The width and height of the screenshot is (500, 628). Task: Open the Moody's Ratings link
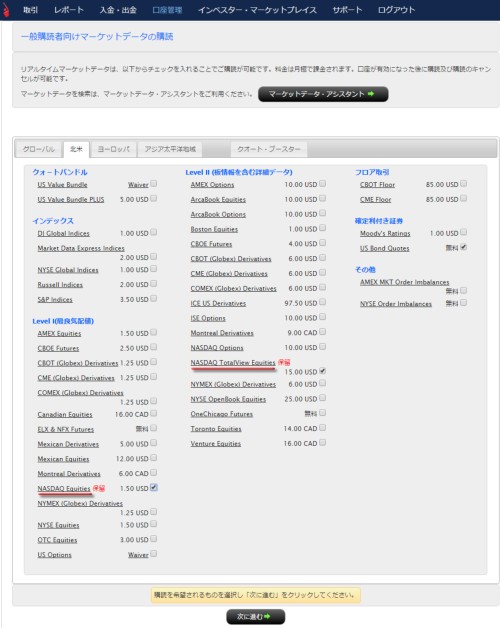(385, 233)
